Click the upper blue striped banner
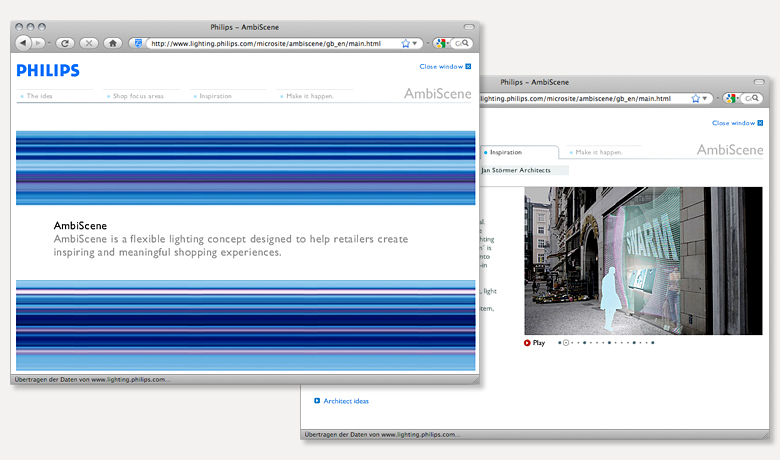The height and width of the screenshot is (460, 780). [x=245, y=168]
